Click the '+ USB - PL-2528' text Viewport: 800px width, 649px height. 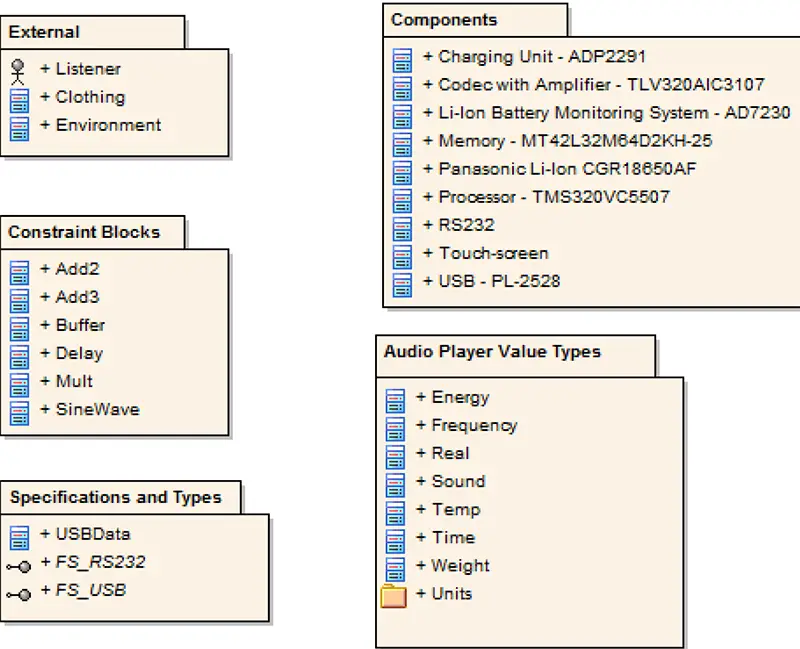pyautogui.click(x=492, y=281)
